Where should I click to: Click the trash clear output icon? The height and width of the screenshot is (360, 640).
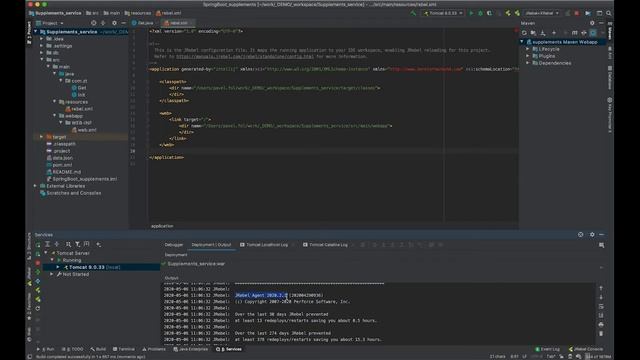coord(601,334)
